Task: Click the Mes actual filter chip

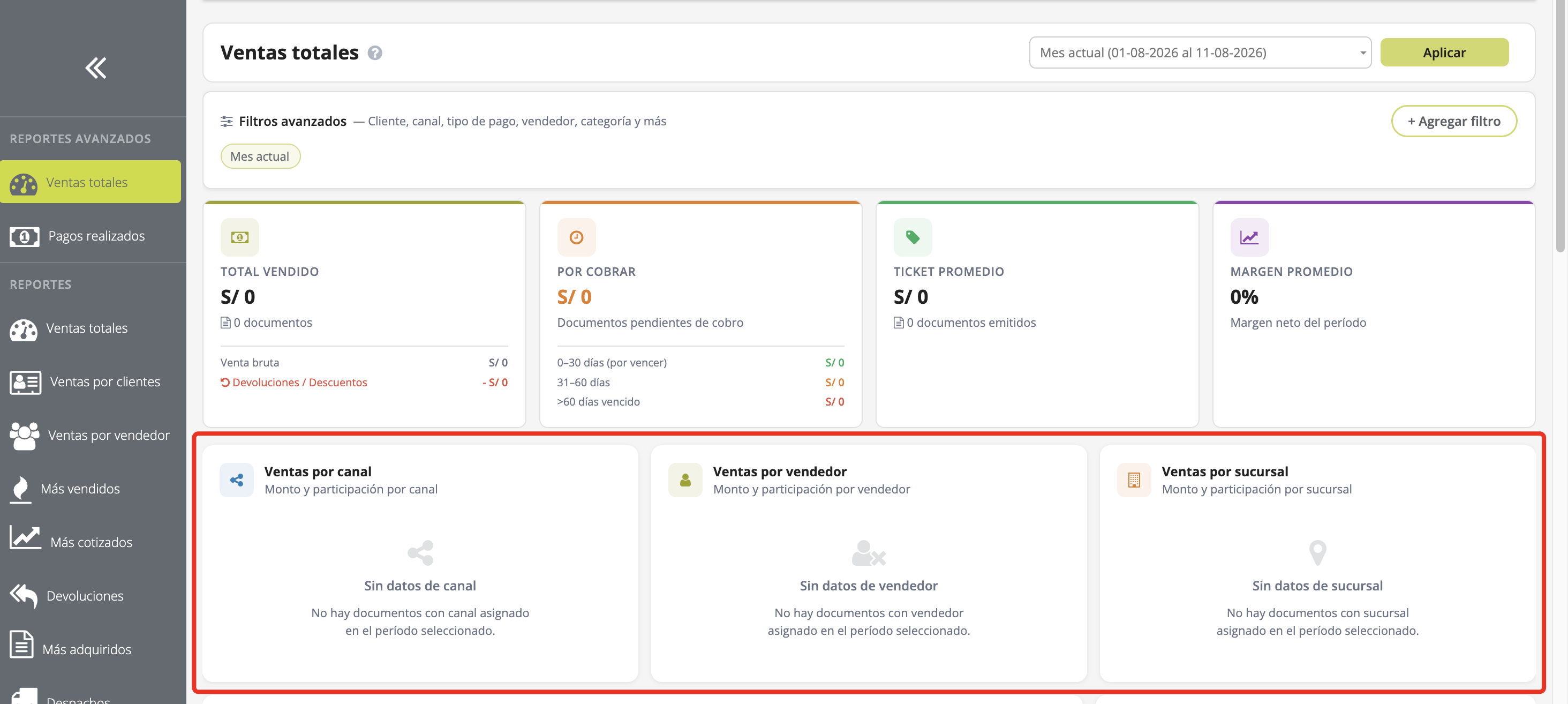Action: (260, 156)
